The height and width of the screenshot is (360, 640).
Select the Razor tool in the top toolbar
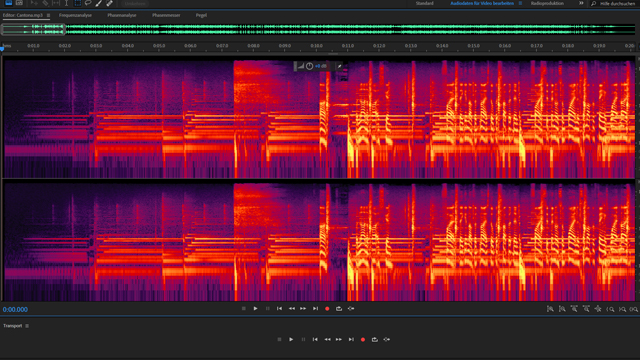click(45, 3)
